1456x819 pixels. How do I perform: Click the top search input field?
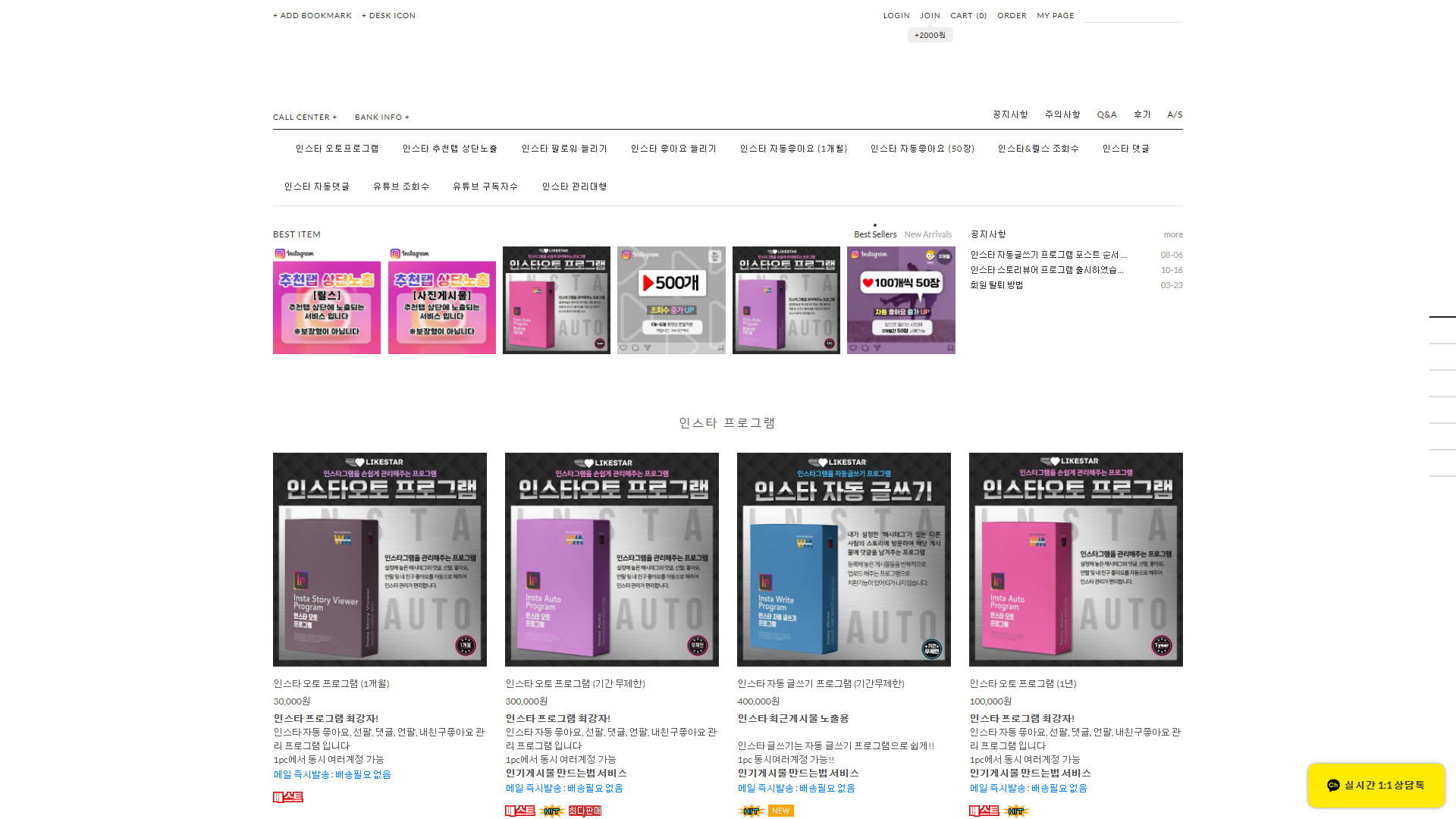(1133, 15)
